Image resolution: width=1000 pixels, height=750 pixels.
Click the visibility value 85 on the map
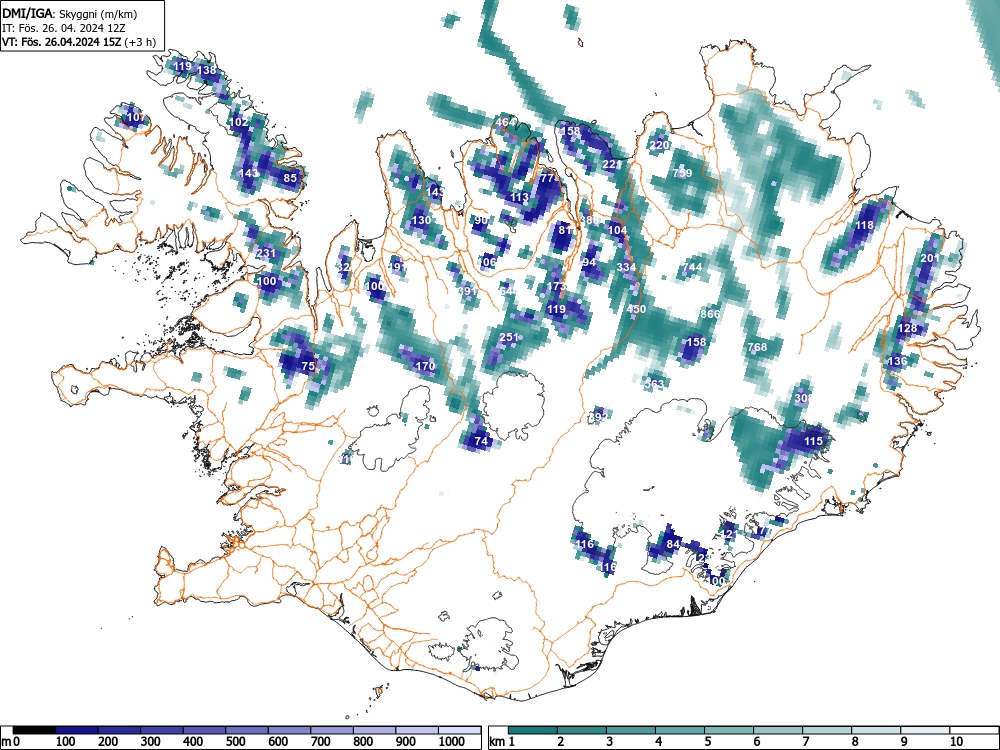(x=290, y=178)
